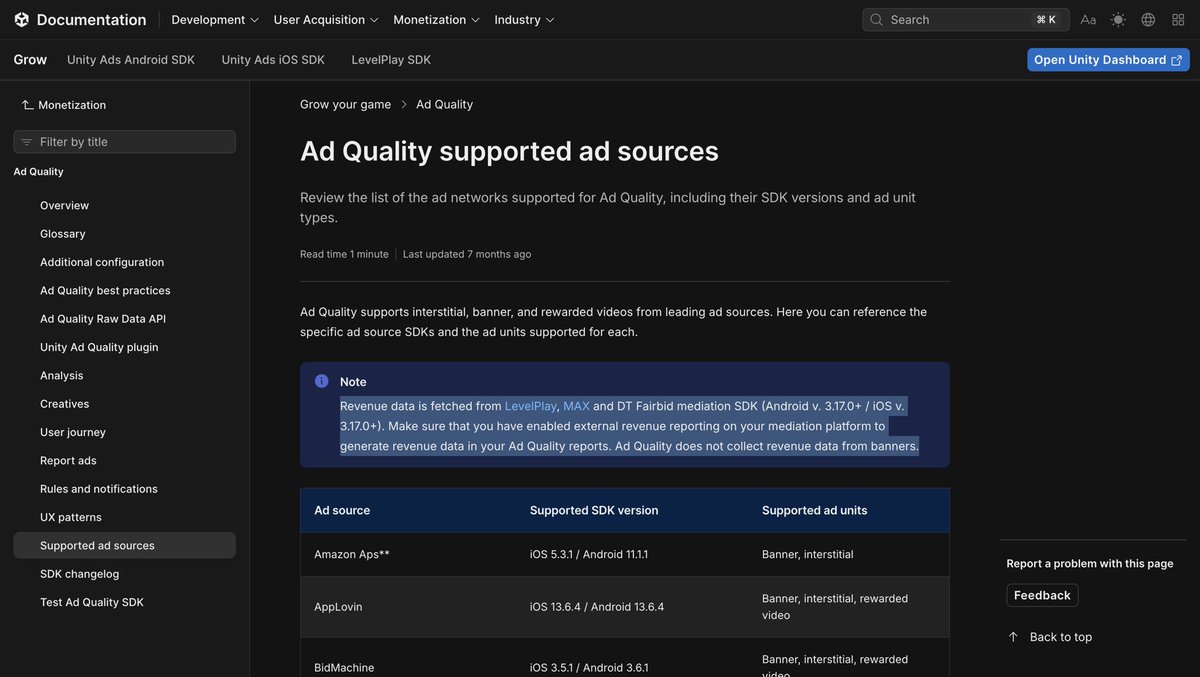This screenshot has height=677, width=1200.
Task: Click Read time 1 minute text
Action: 344,254
